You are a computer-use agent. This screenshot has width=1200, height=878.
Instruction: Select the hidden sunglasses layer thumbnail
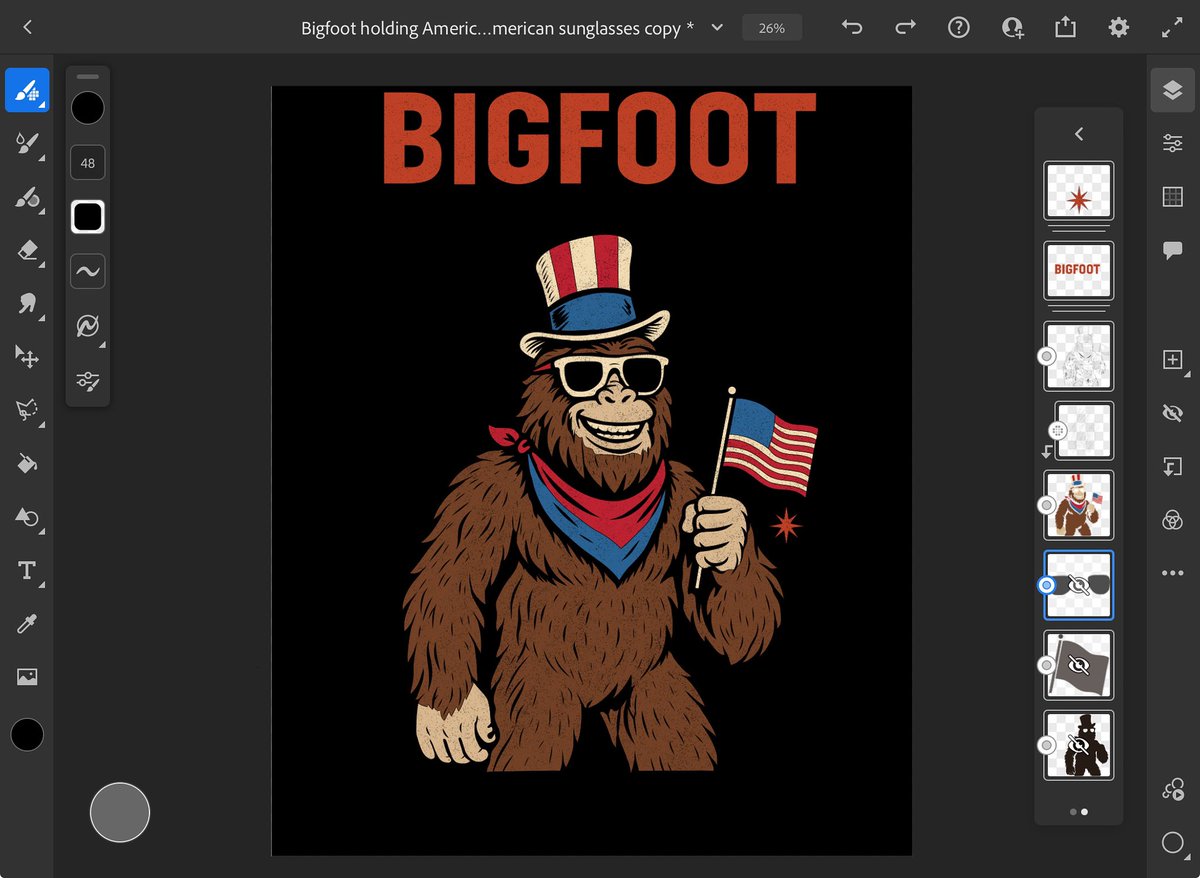coord(1079,585)
